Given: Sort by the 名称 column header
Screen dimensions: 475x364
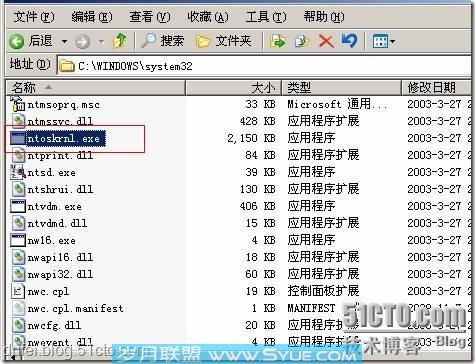Looking at the screenshot, I should [x=96, y=88].
